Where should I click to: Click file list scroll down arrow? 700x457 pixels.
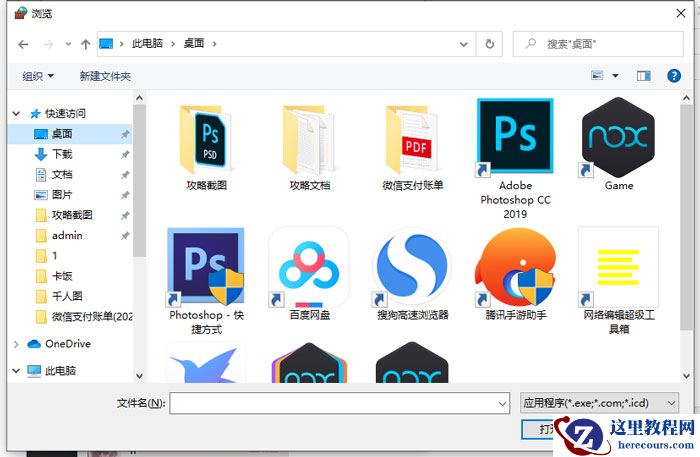click(x=687, y=376)
